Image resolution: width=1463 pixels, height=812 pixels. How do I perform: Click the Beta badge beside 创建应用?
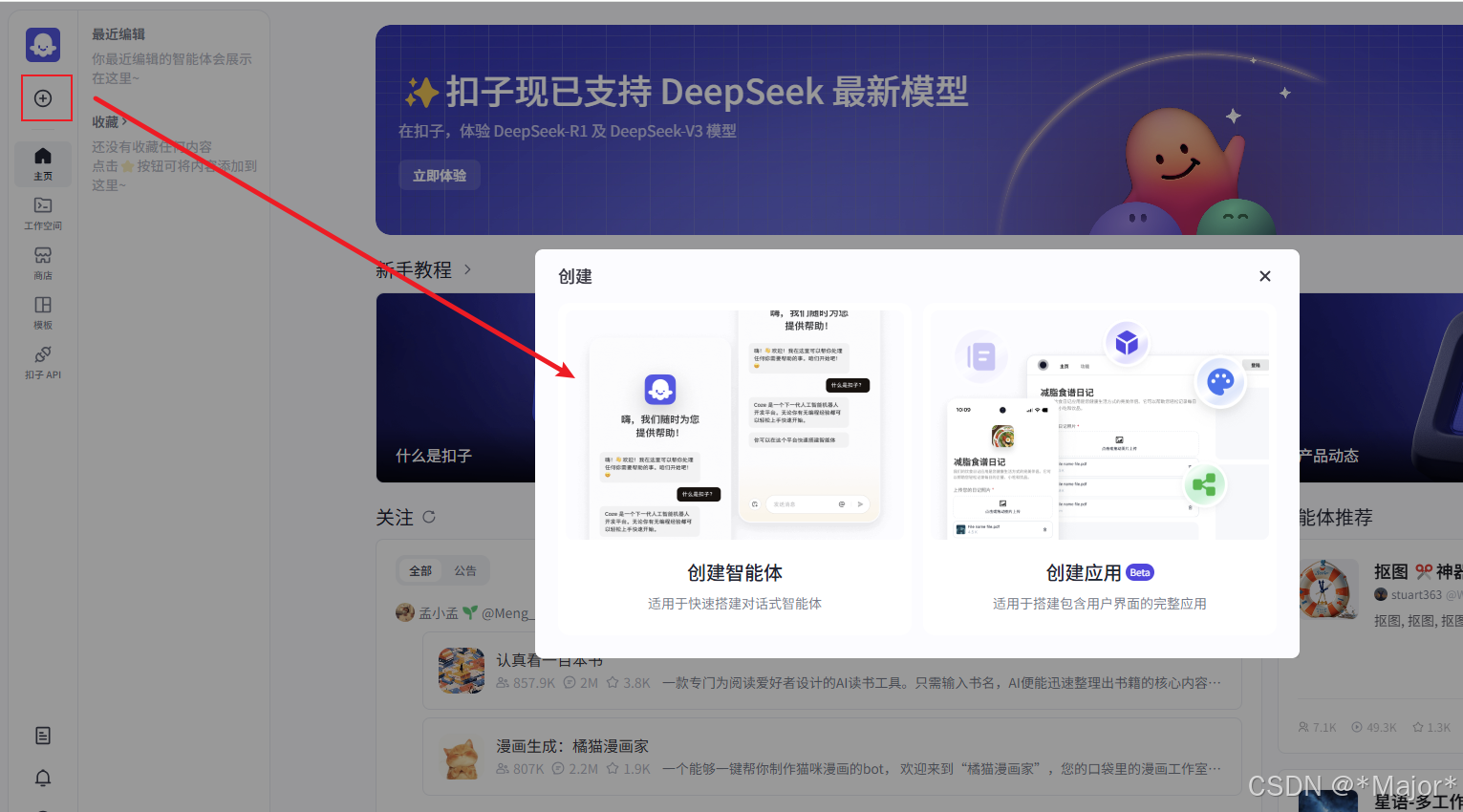click(1140, 572)
